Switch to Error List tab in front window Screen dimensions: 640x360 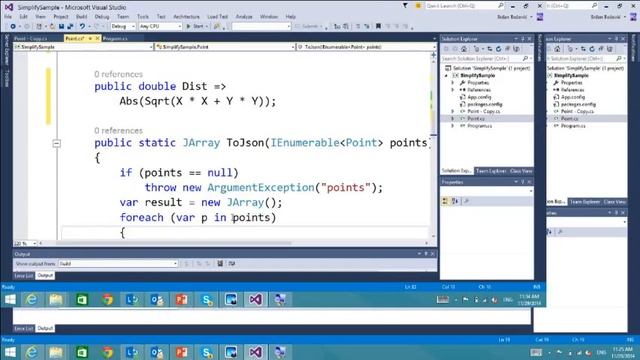[23, 276]
